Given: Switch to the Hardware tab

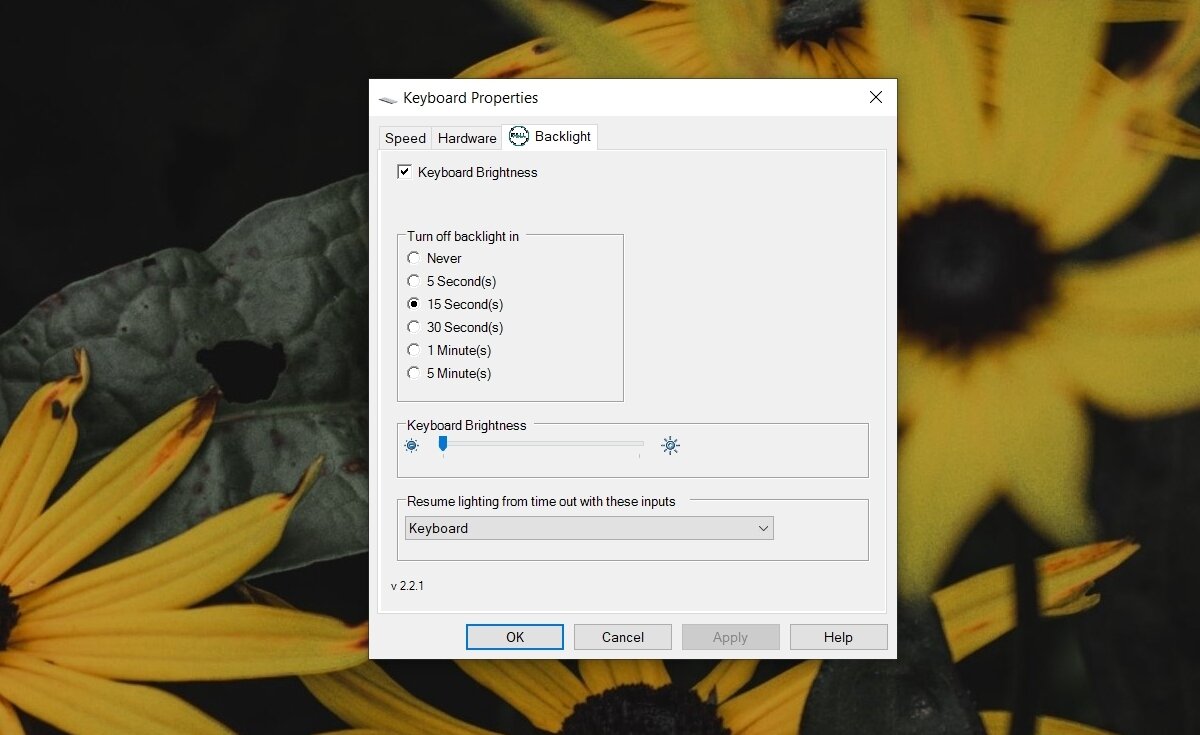Looking at the screenshot, I should coord(466,138).
